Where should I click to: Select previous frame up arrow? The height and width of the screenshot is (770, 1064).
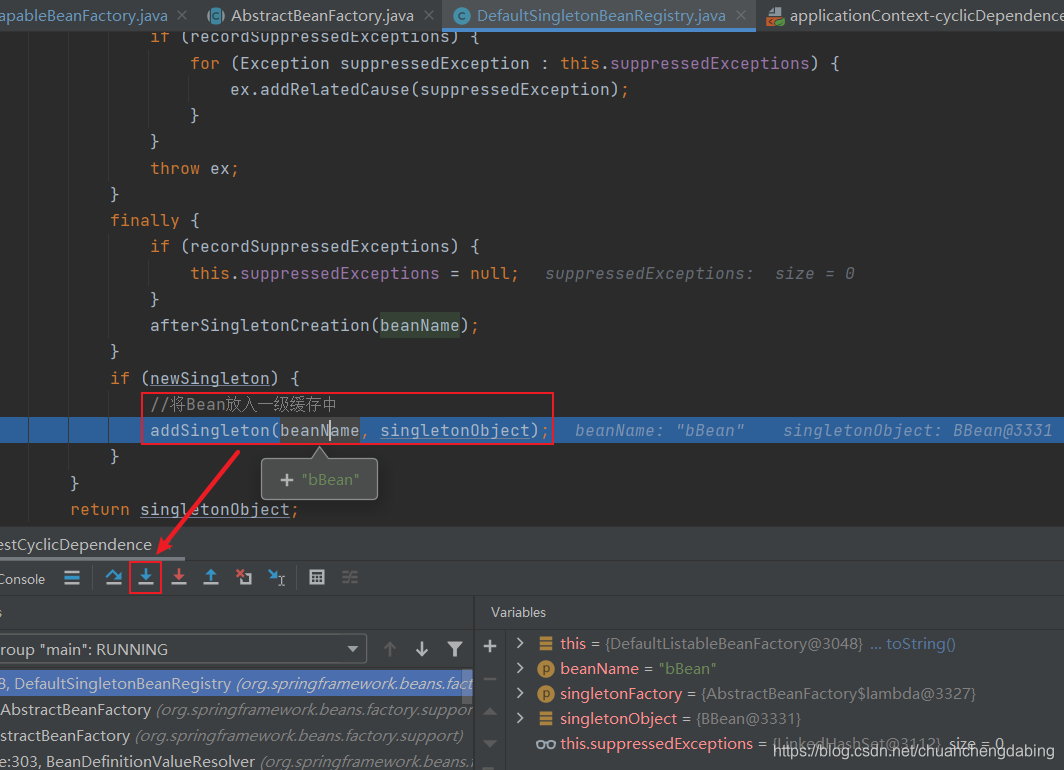pos(390,649)
